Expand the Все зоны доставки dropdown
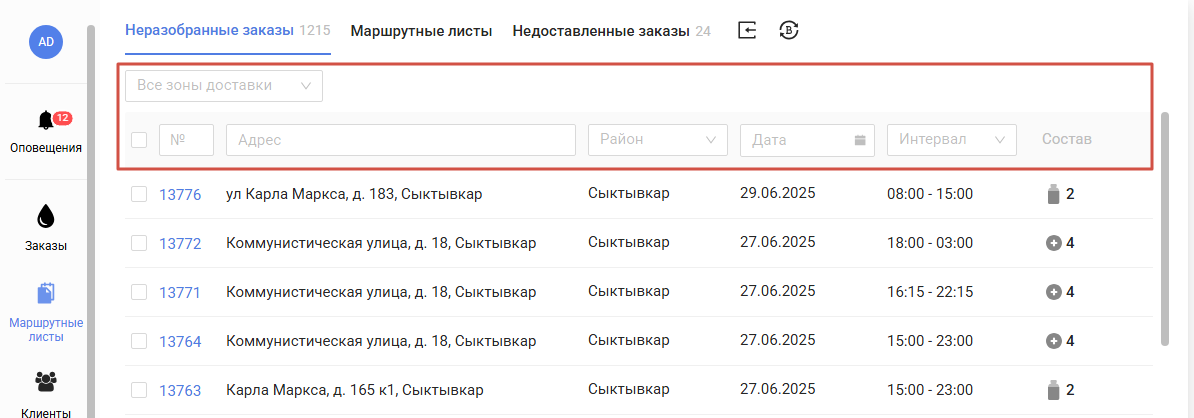This screenshot has height=418, width=1194. point(224,86)
